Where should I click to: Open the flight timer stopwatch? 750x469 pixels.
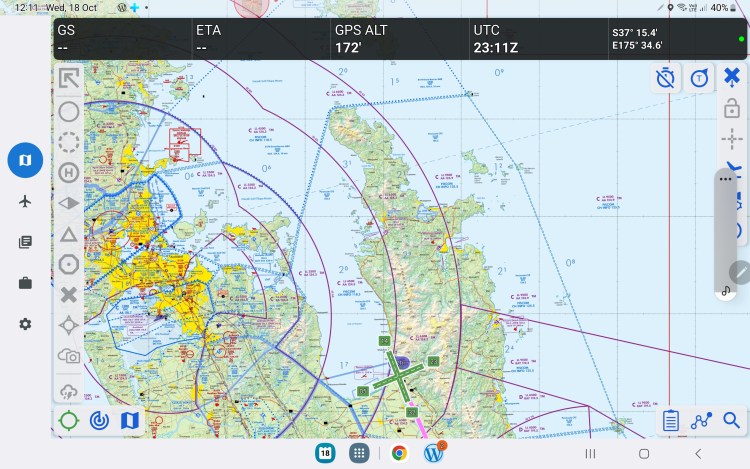[x=666, y=78]
